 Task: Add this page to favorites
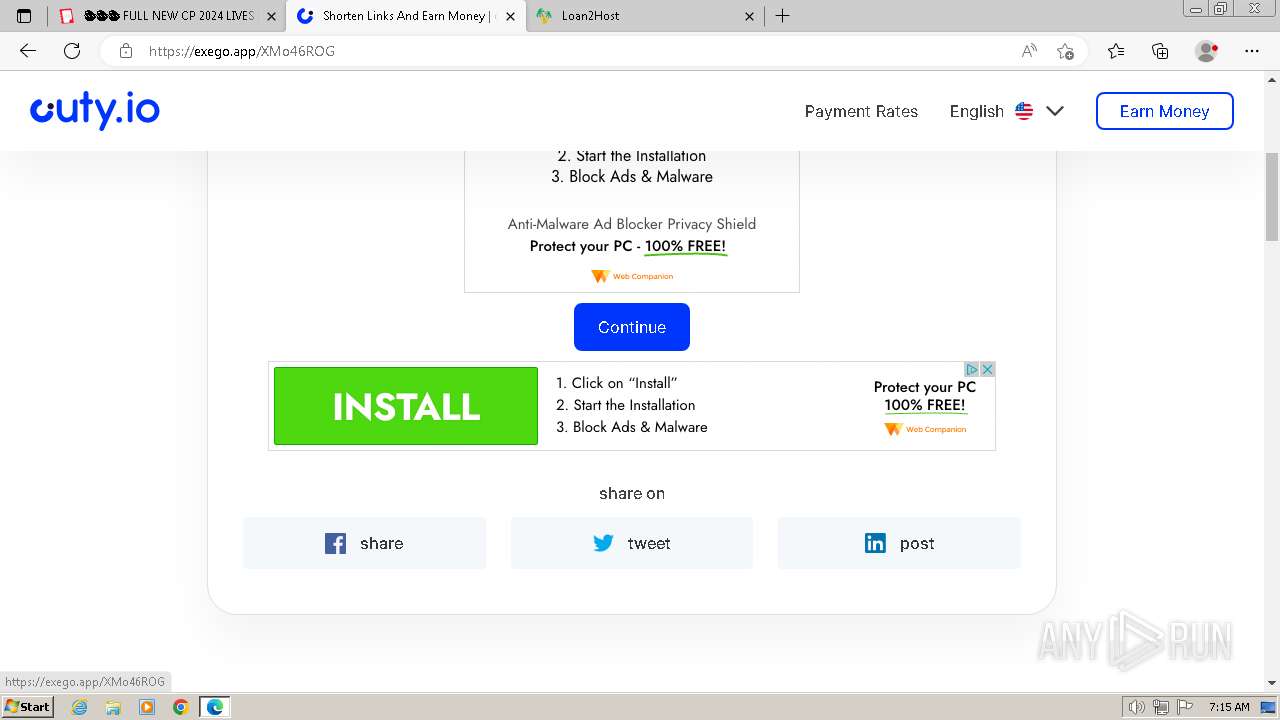click(1065, 51)
